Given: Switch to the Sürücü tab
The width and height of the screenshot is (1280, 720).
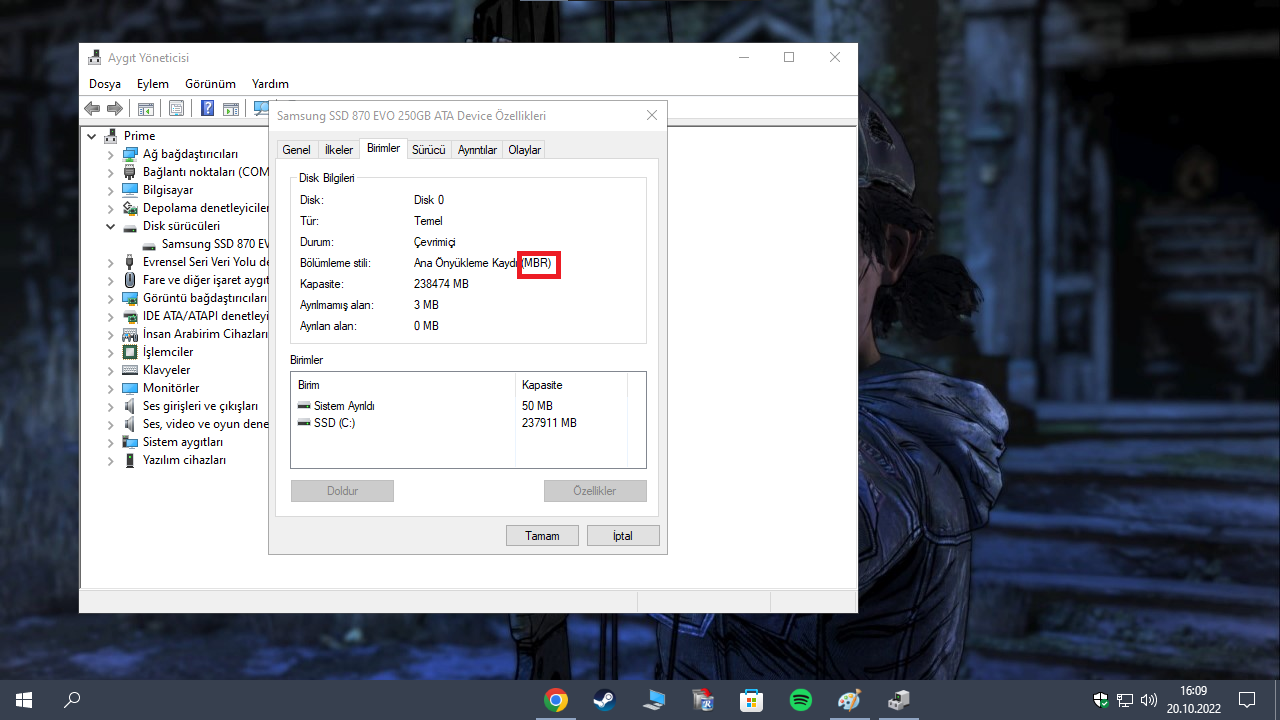Looking at the screenshot, I should [x=429, y=150].
